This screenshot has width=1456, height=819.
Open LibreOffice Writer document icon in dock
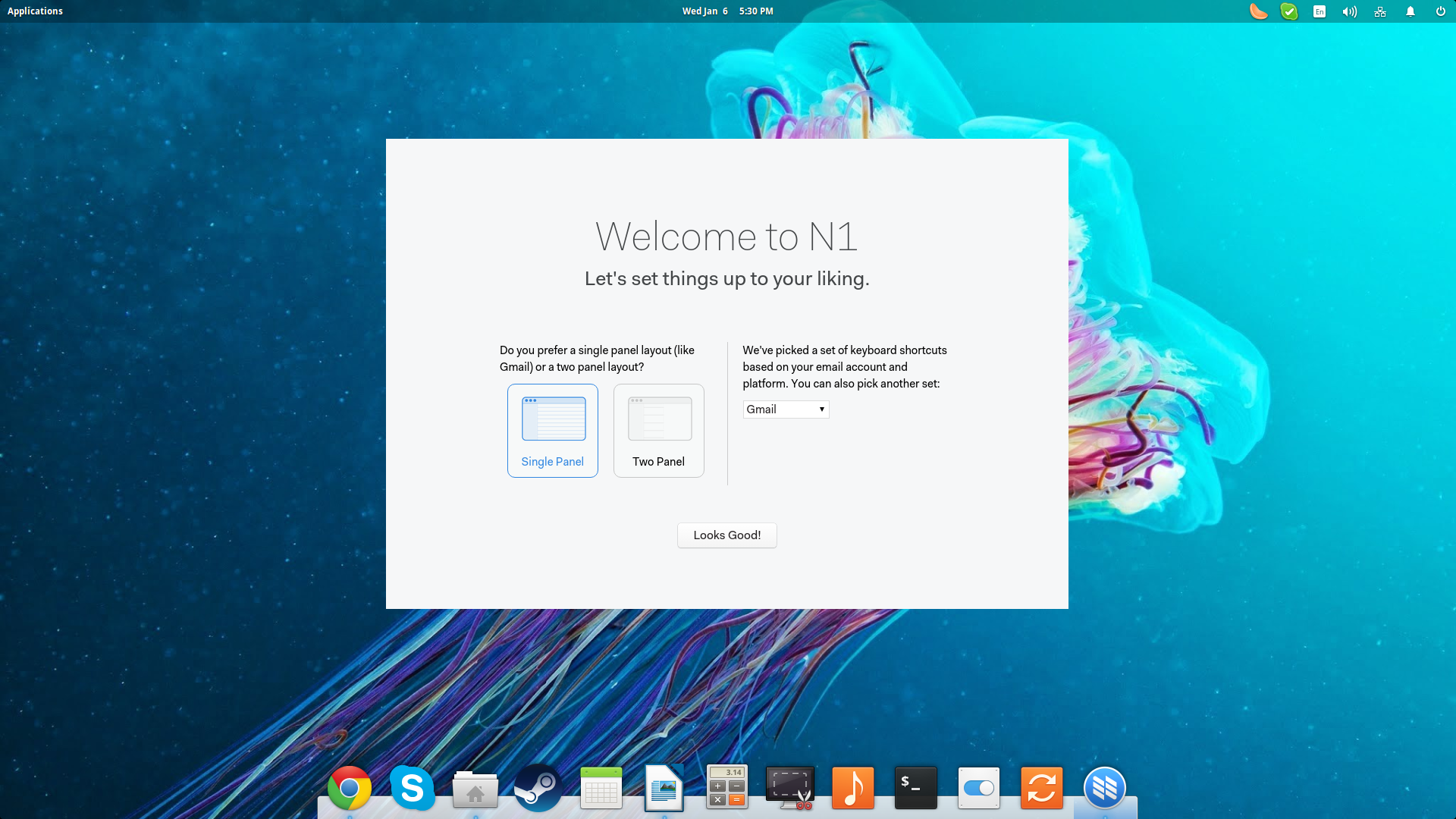(664, 789)
